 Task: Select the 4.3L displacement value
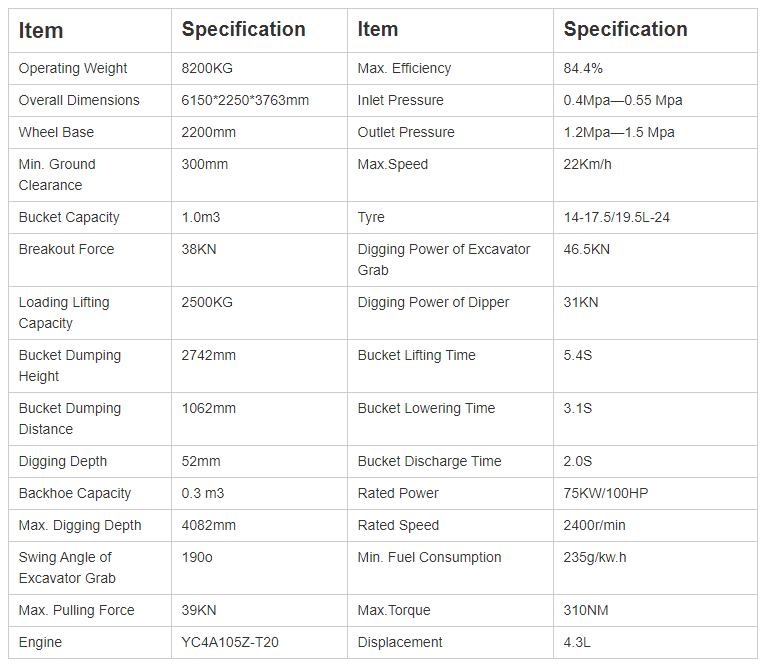pyautogui.click(x=577, y=642)
